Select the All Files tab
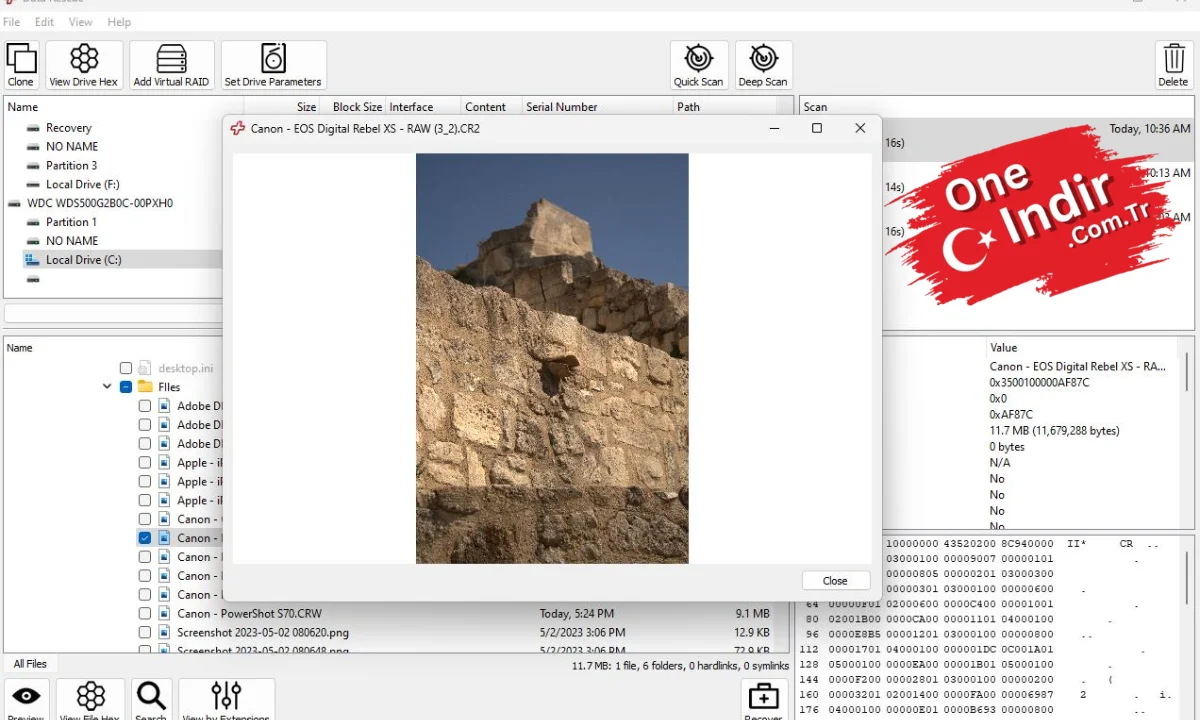Image resolution: width=1200 pixels, height=720 pixels. pyautogui.click(x=30, y=664)
